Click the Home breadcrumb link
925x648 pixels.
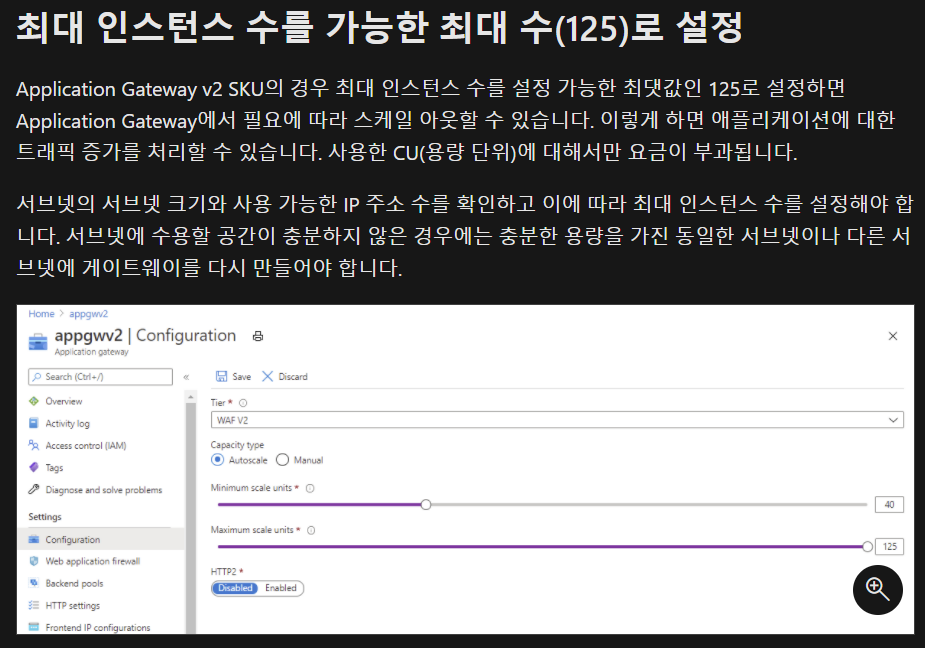click(x=41, y=314)
